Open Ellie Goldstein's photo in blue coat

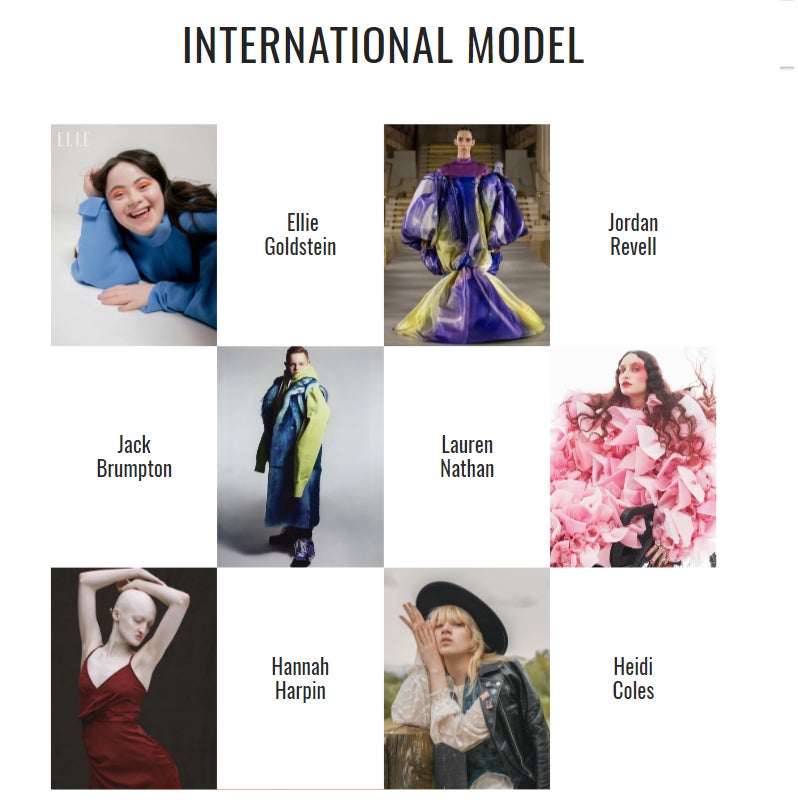point(134,235)
